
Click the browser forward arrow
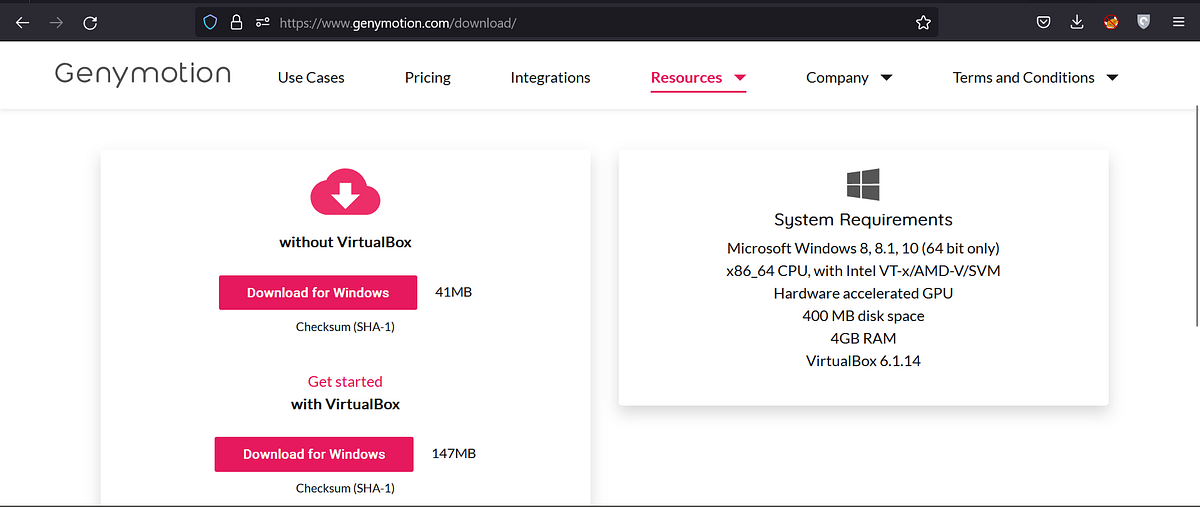tap(57, 22)
